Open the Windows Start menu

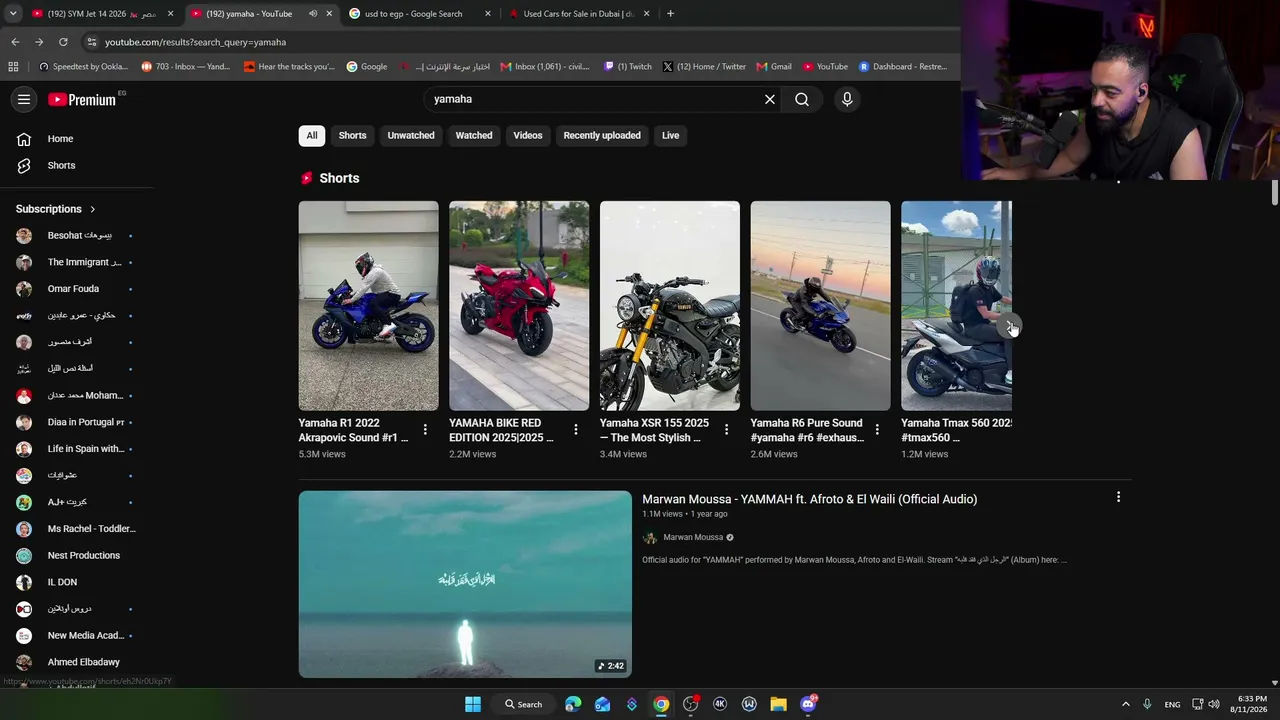pos(473,704)
